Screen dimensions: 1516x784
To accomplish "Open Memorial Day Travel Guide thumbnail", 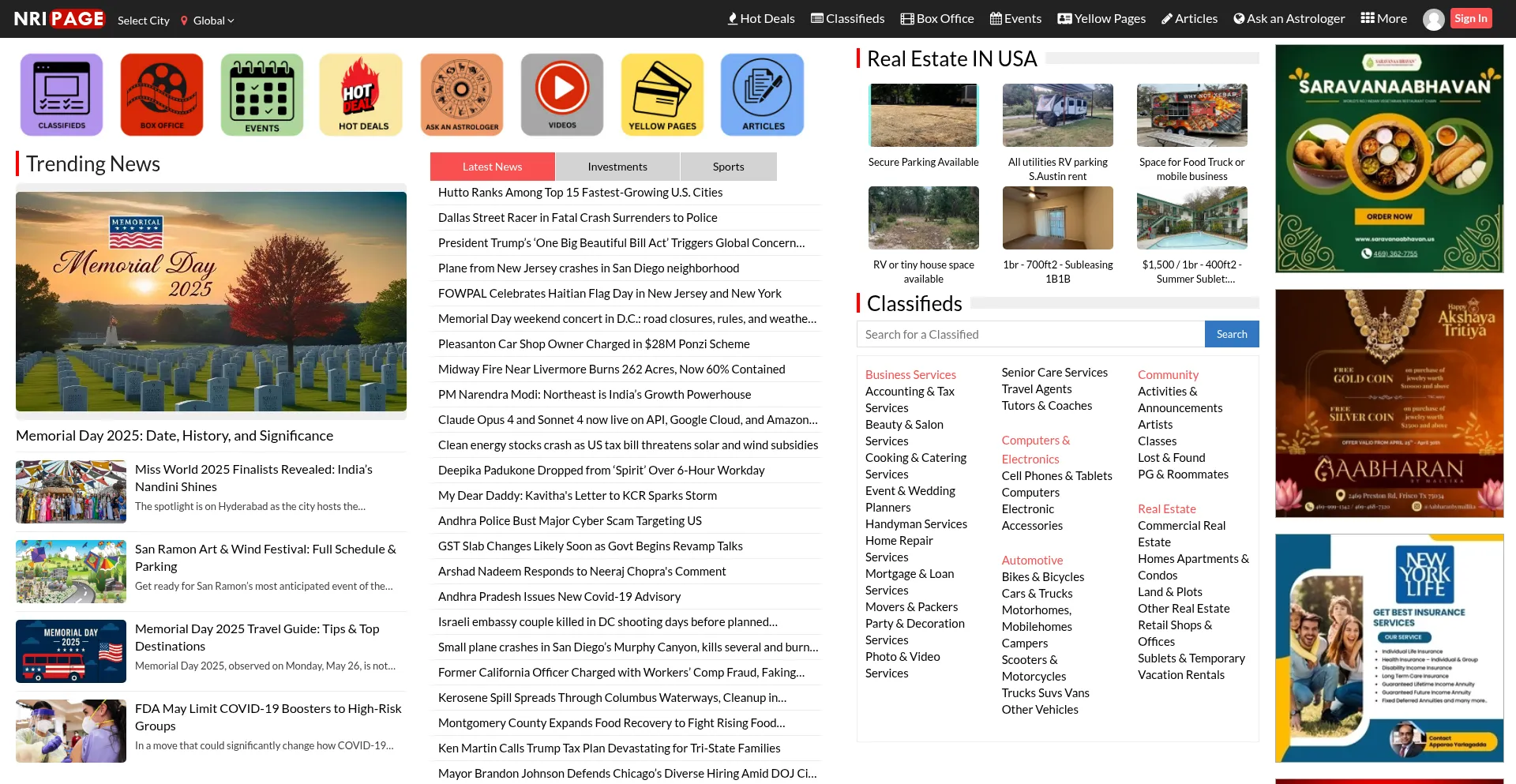I will click(71, 651).
